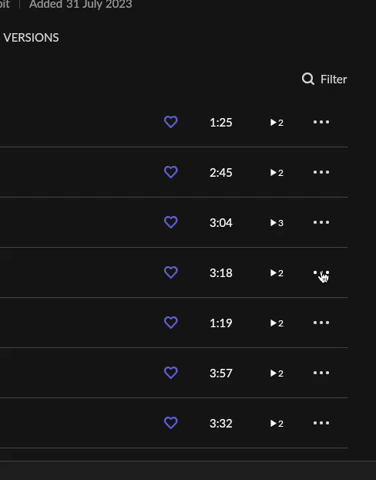Click the magnifying glass filter icon
The height and width of the screenshot is (480, 376).
pyautogui.click(x=308, y=79)
